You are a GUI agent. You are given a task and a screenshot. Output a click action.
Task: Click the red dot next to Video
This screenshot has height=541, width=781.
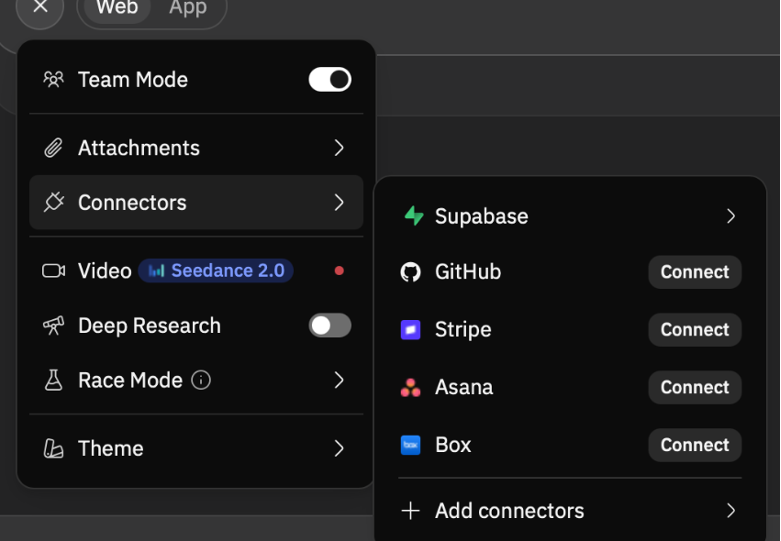point(339,270)
